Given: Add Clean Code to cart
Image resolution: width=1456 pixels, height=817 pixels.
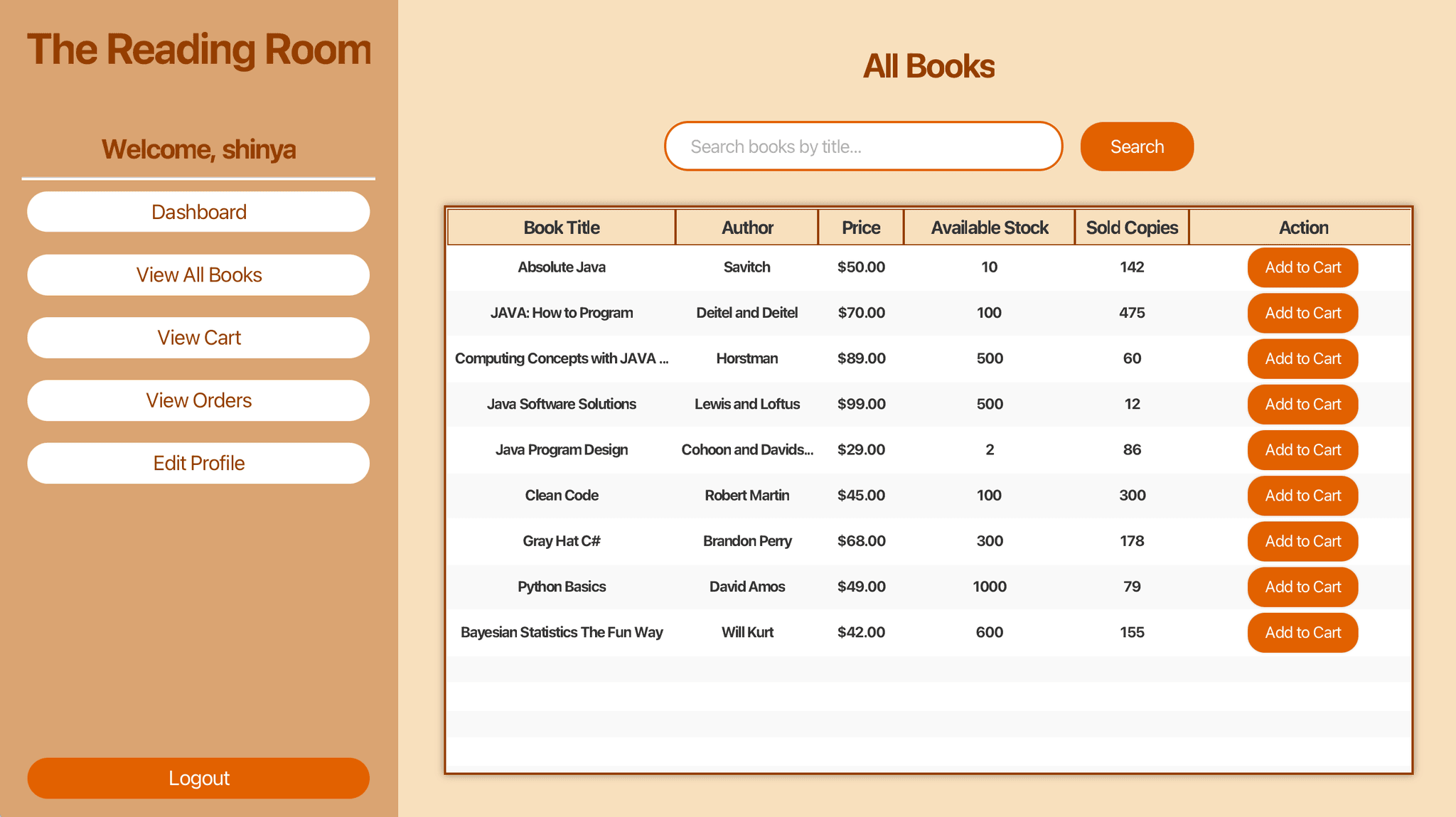Looking at the screenshot, I should 1302,496.
